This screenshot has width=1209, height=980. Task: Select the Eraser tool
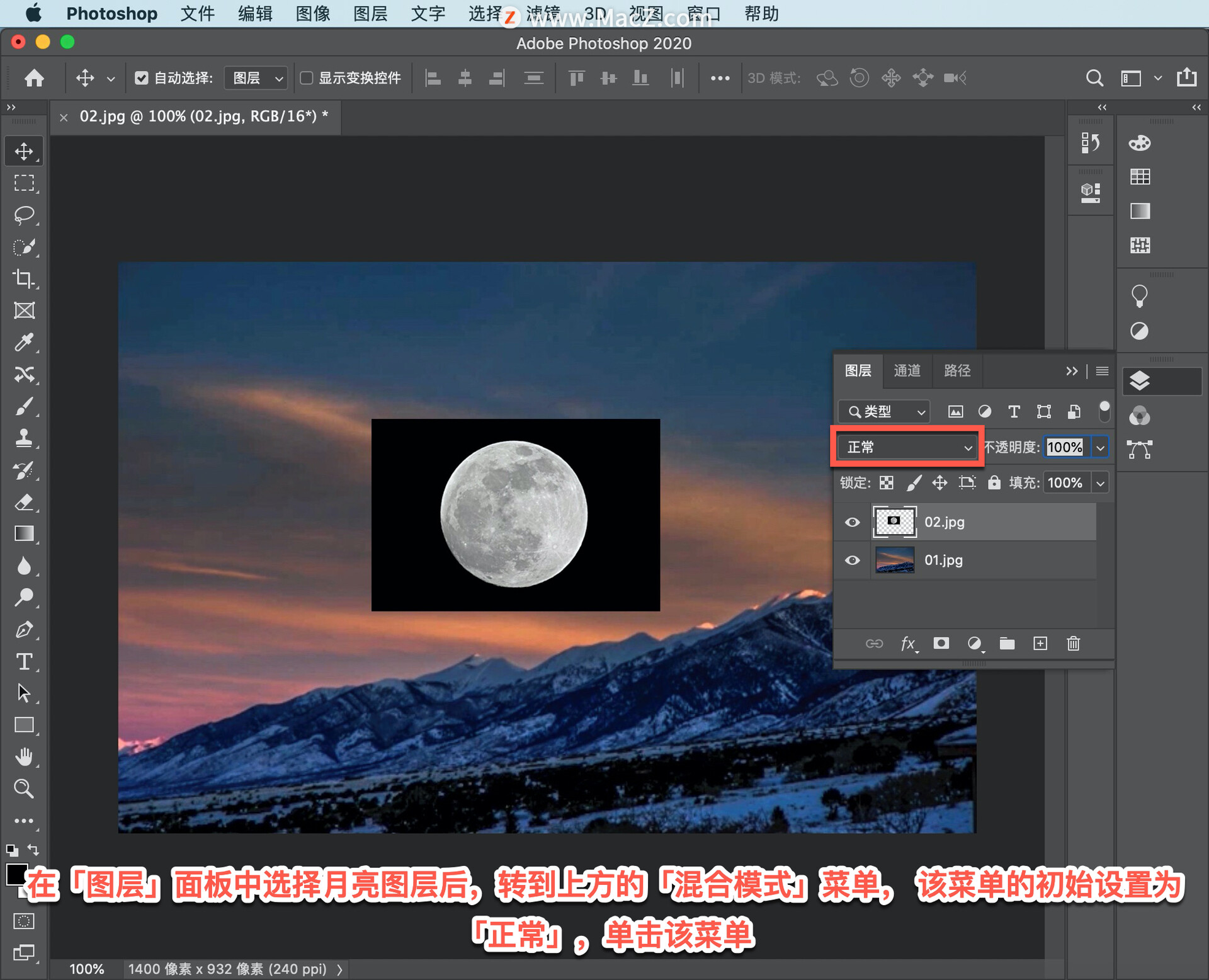point(24,502)
